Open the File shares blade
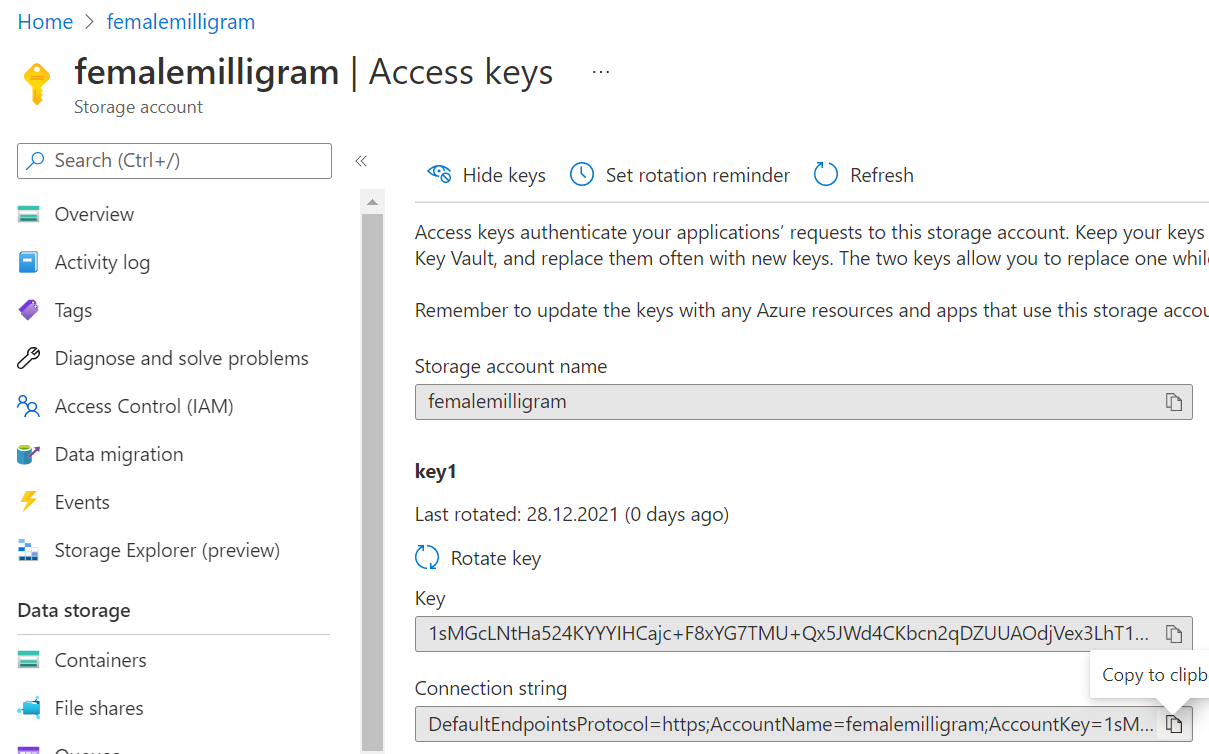 (98, 707)
